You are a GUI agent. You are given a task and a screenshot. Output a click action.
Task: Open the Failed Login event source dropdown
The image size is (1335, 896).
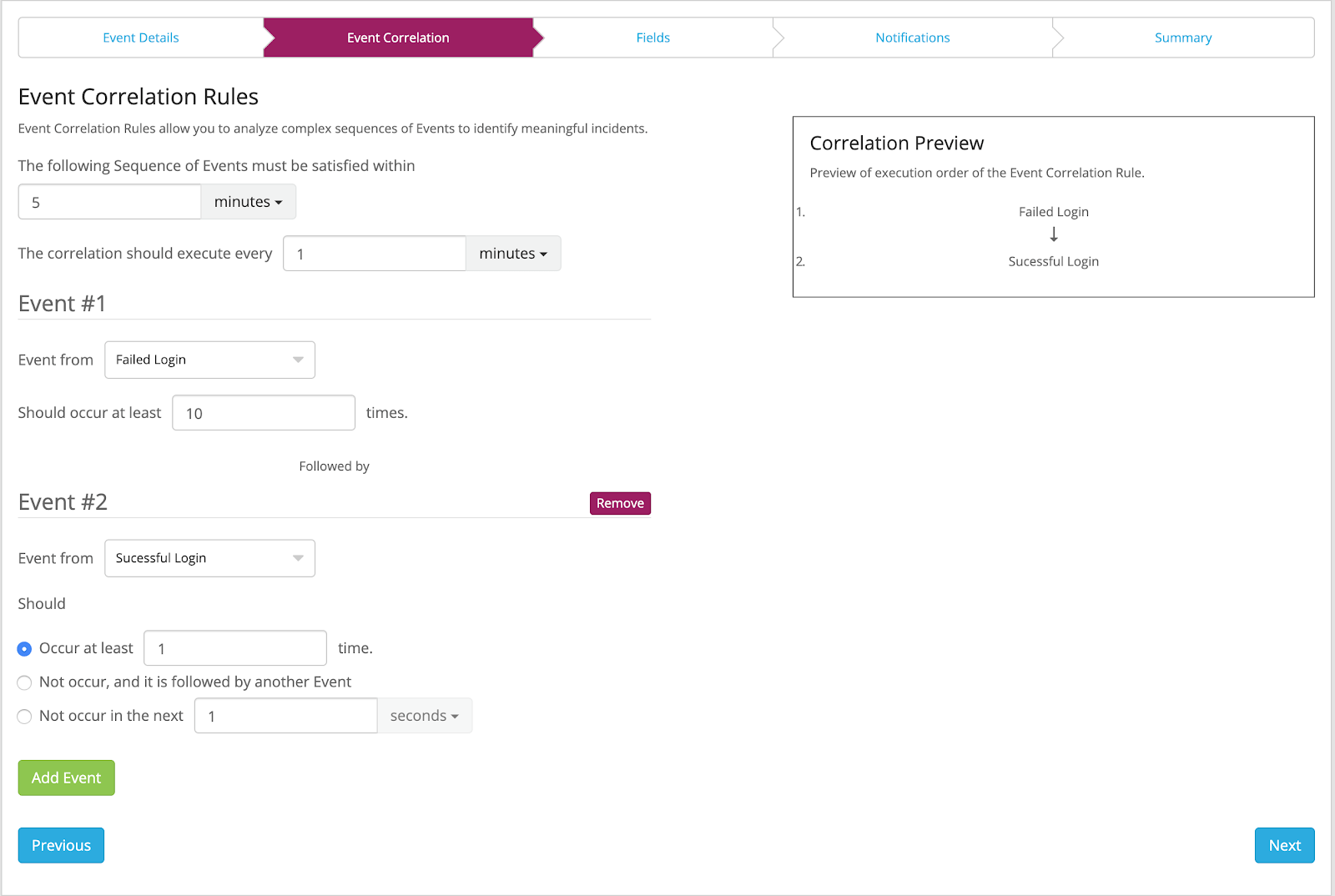point(209,360)
